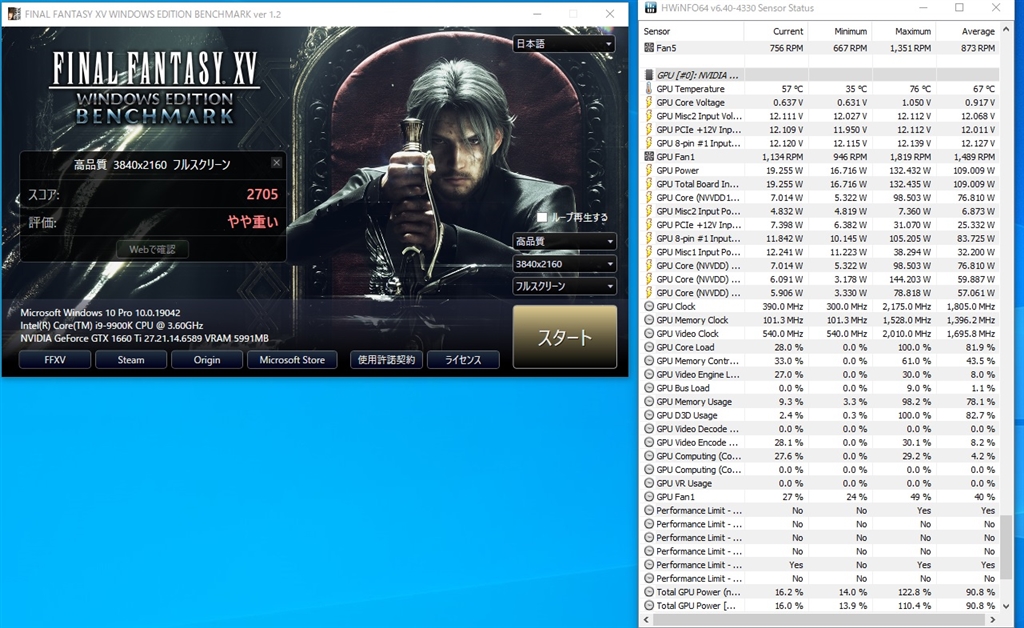Click the Minimum column header
Screen dimensions: 1024x628
pyautogui.click(x=839, y=31)
